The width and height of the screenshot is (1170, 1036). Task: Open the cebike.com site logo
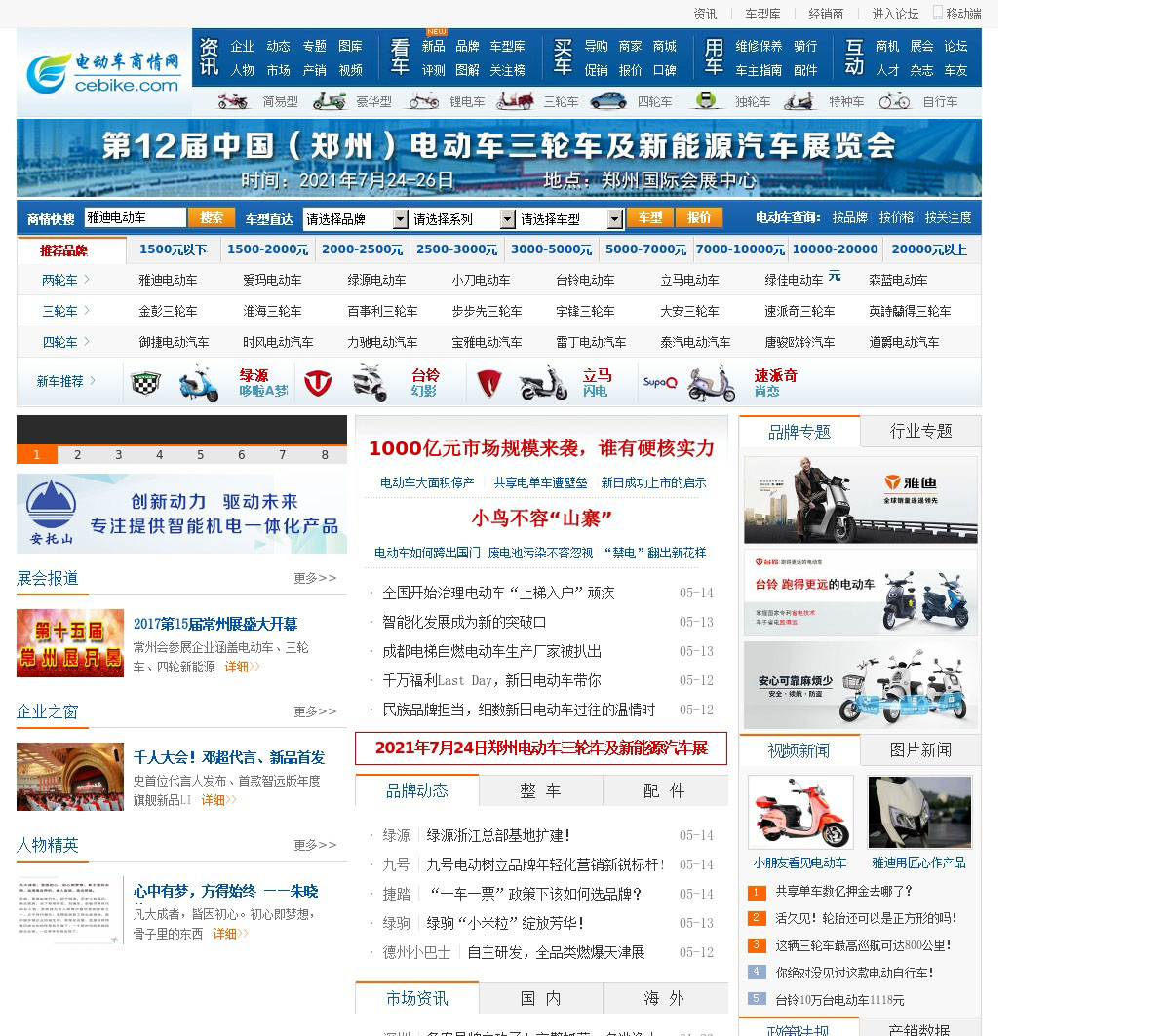tap(104, 73)
